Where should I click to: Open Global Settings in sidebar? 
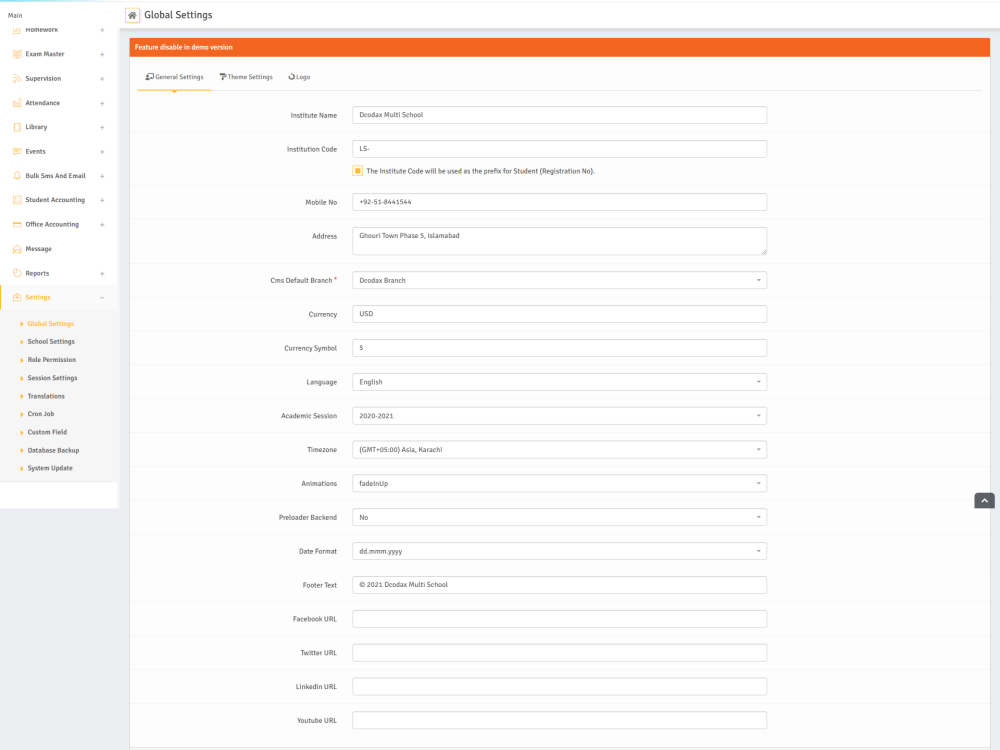click(50, 323)
